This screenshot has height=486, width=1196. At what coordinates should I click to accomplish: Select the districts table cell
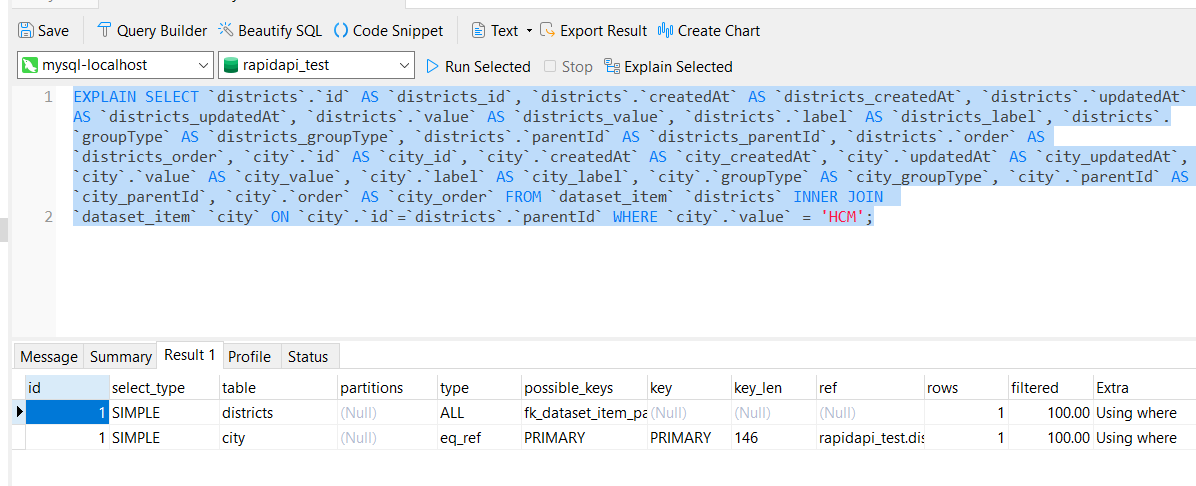tap(278, 413)
